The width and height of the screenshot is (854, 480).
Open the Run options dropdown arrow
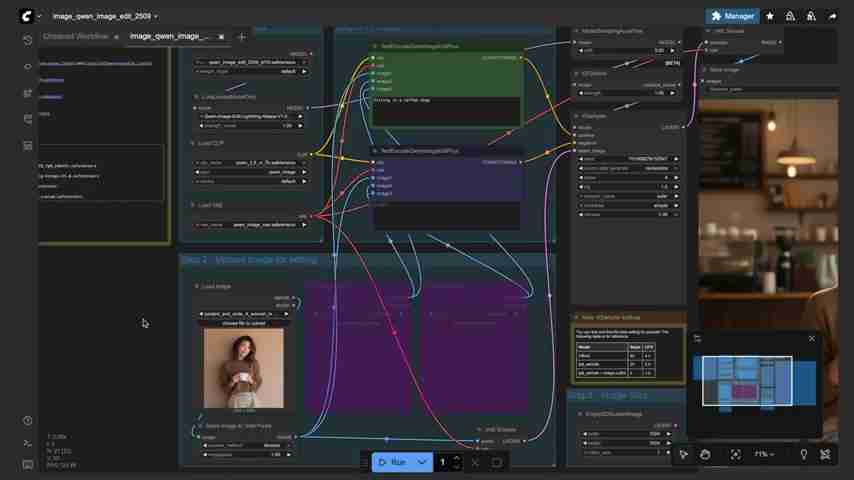(423, 462)
